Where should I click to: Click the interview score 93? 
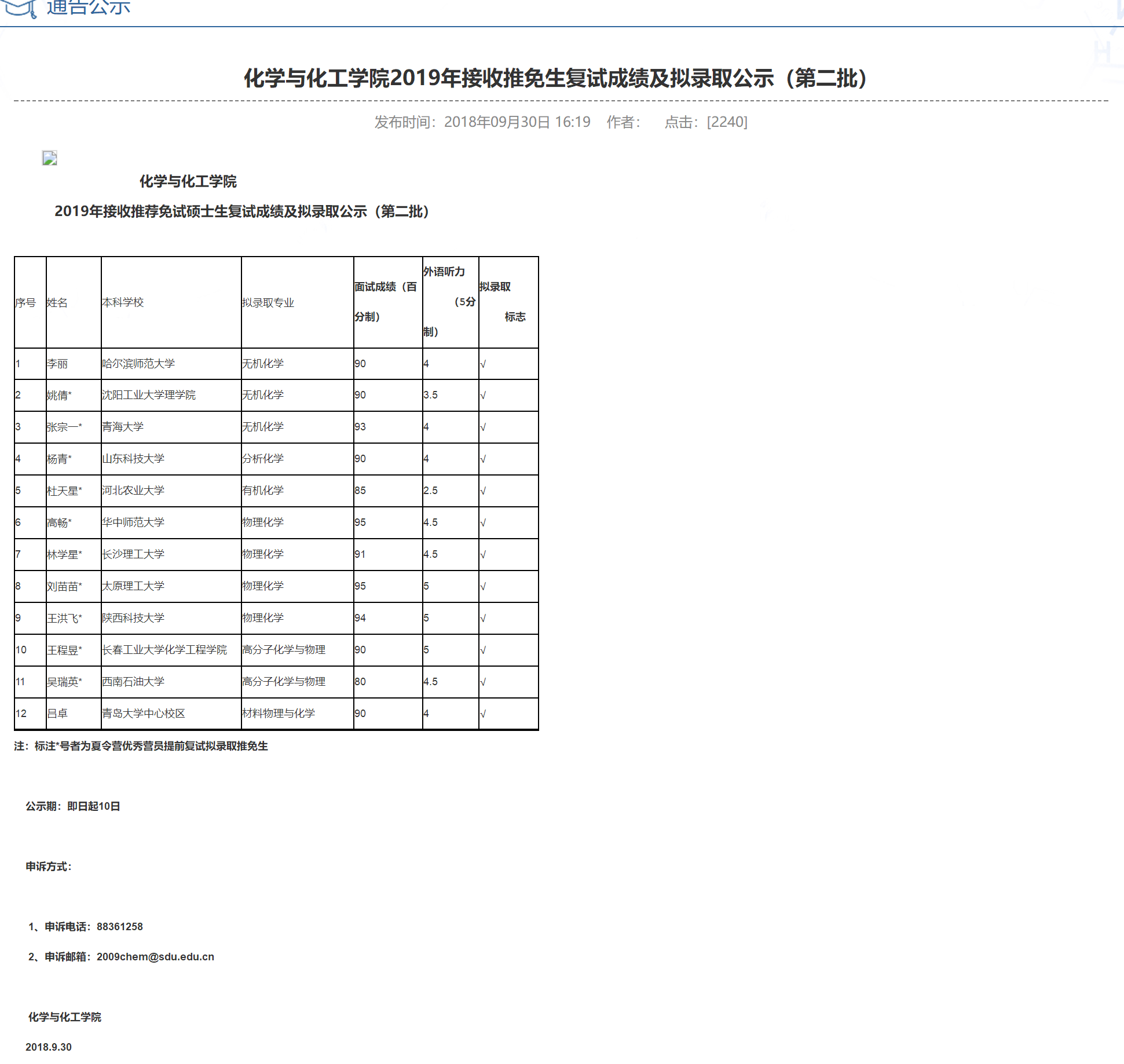[360, 427]
